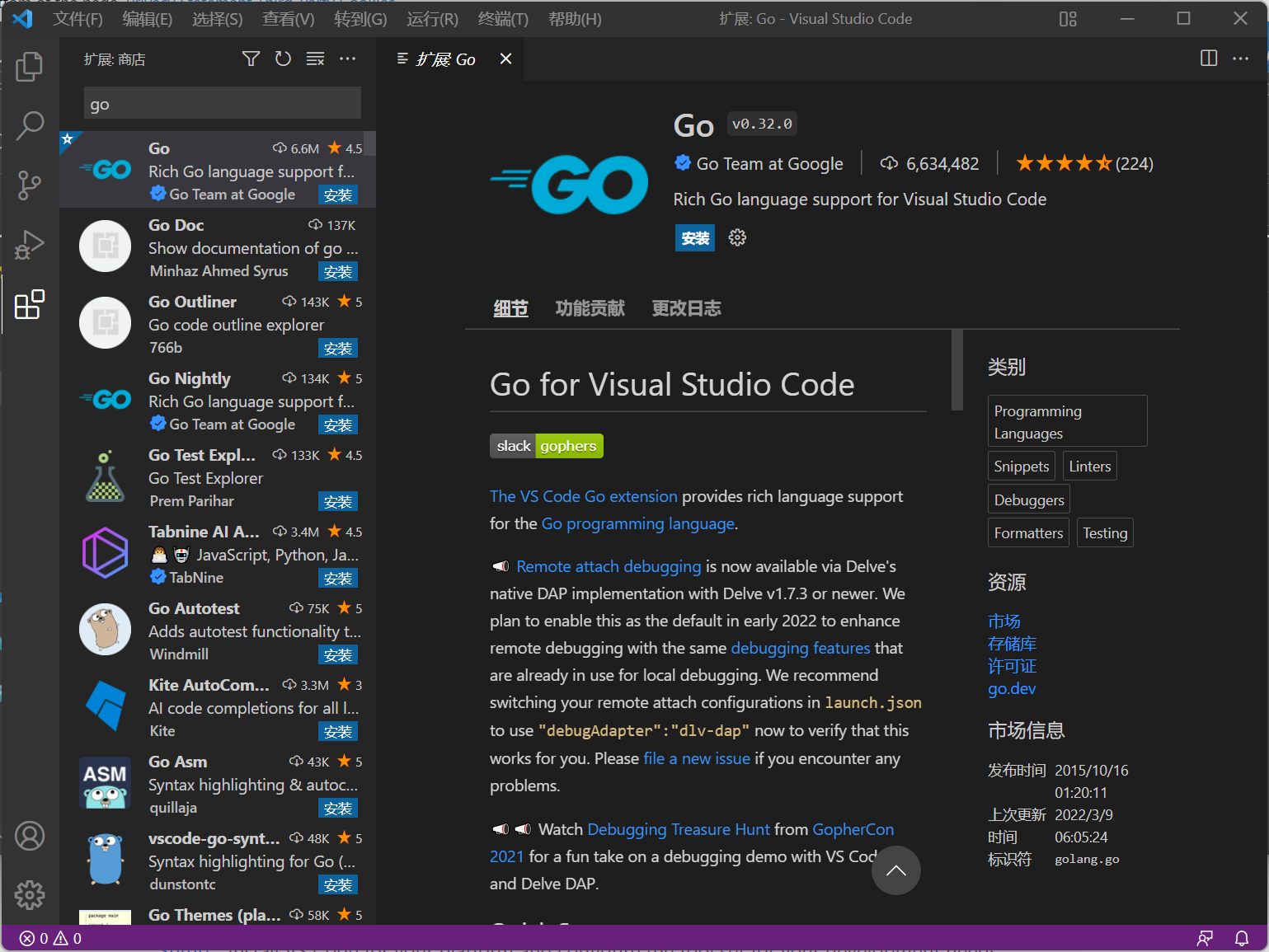1269x952 pixels.
Task: Switch to the 功能贡献 tab
Action: (590, 307)
